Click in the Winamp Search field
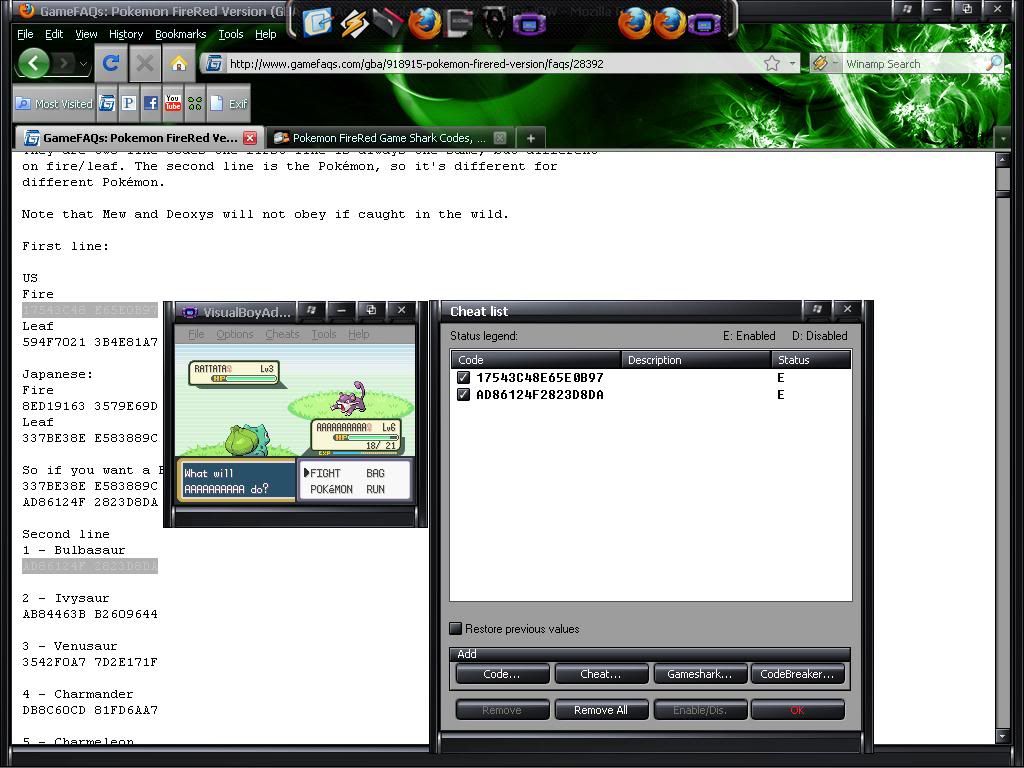The image size is (1024, 768). [910, 63]
